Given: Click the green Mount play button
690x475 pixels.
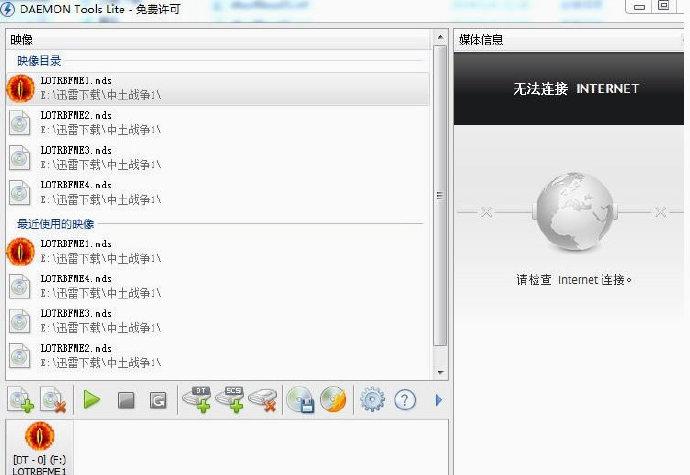Looking at the screenshot, I should 92,400.
